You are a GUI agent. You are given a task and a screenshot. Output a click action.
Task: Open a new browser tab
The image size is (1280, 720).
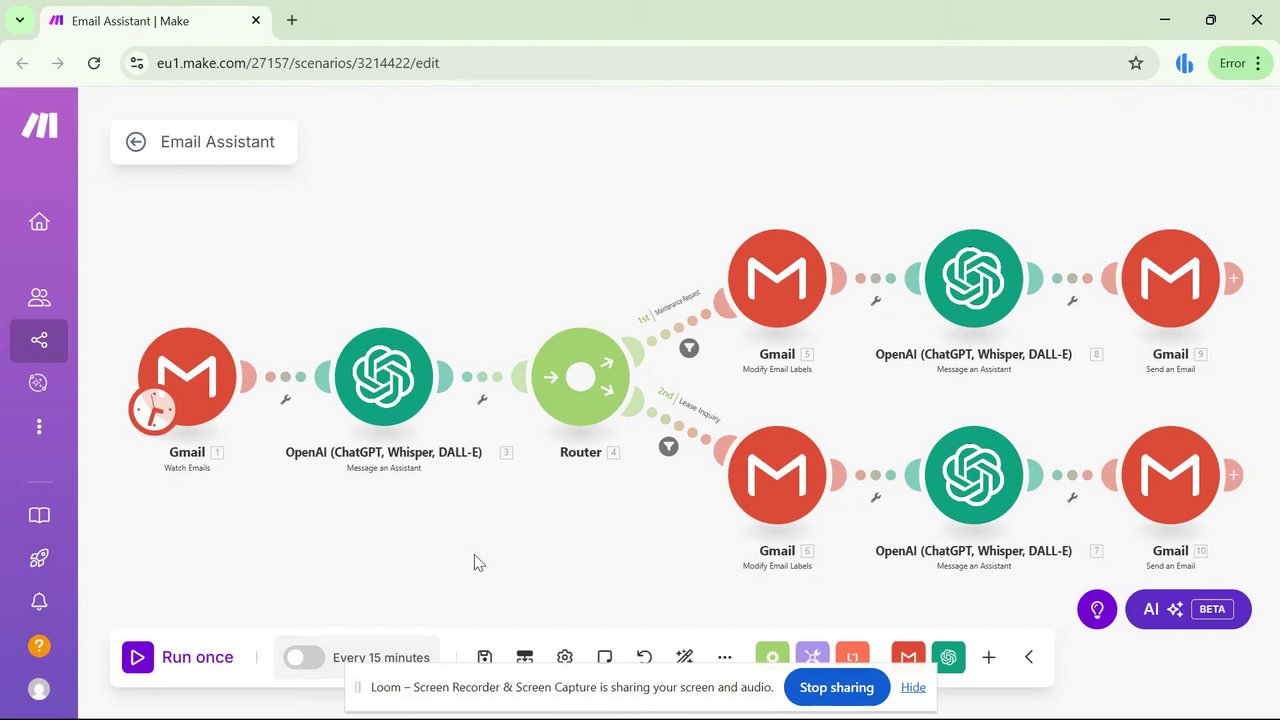pos(292,20)
